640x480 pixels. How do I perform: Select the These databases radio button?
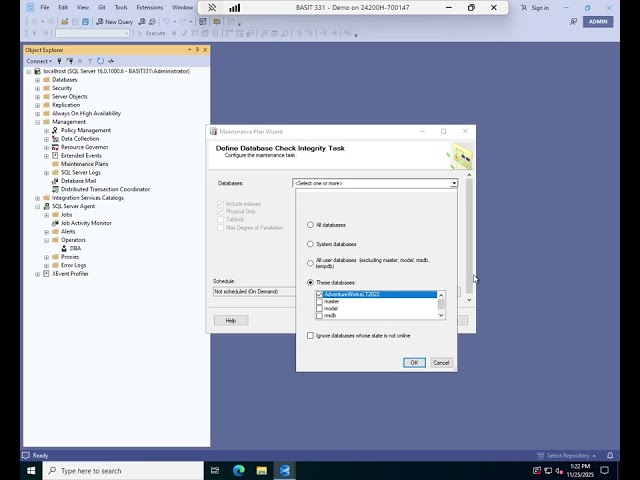(x=310, y=282)
